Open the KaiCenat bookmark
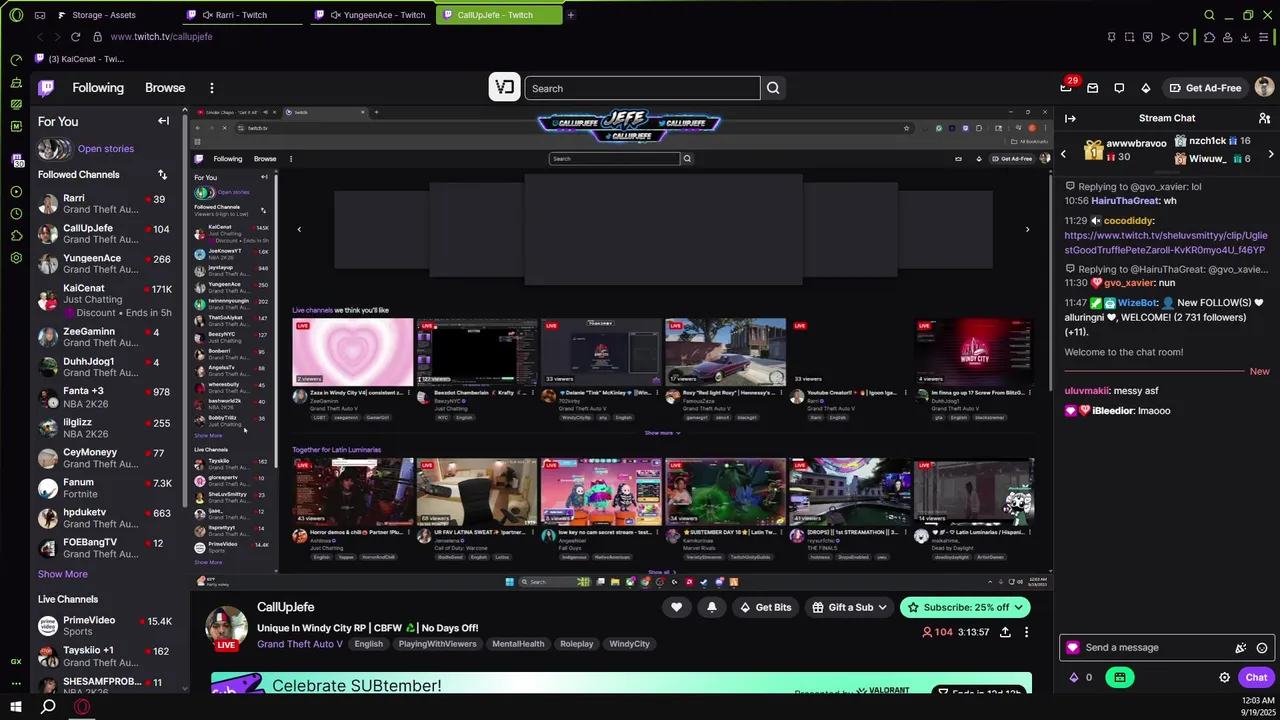 tap(80, 59)
